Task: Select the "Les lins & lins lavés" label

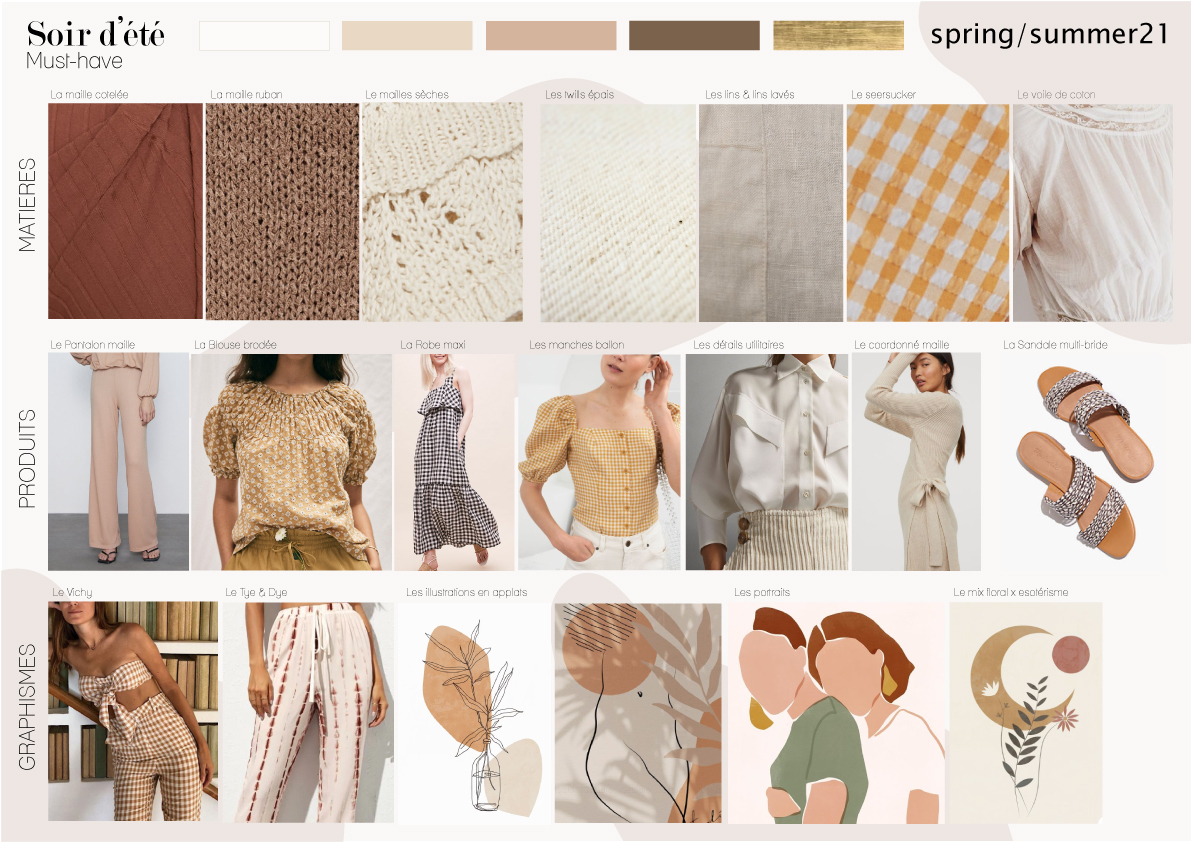Action: pyautogui.click(x=750, y=95)
